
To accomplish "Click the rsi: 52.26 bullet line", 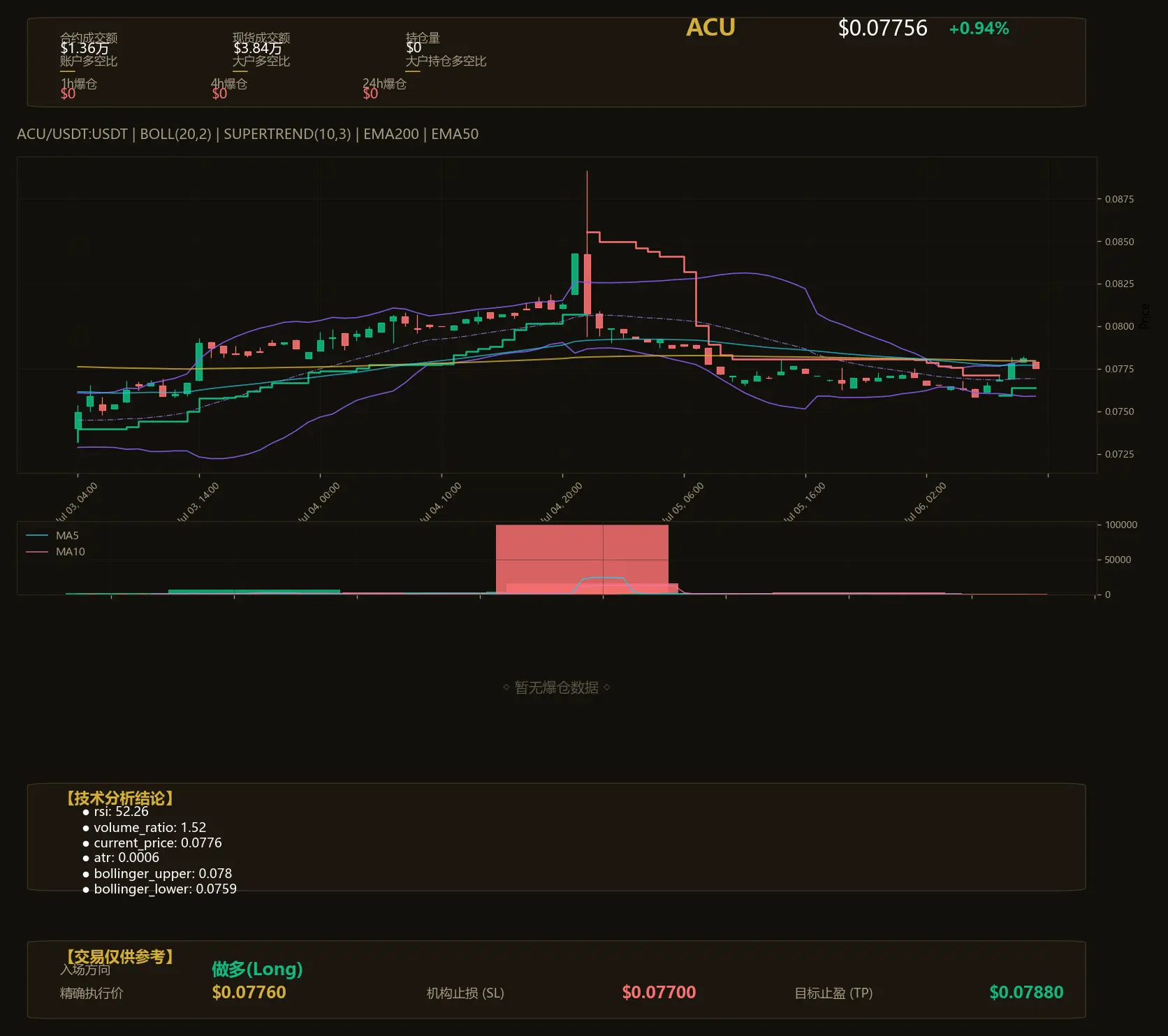I will point(116,812).
